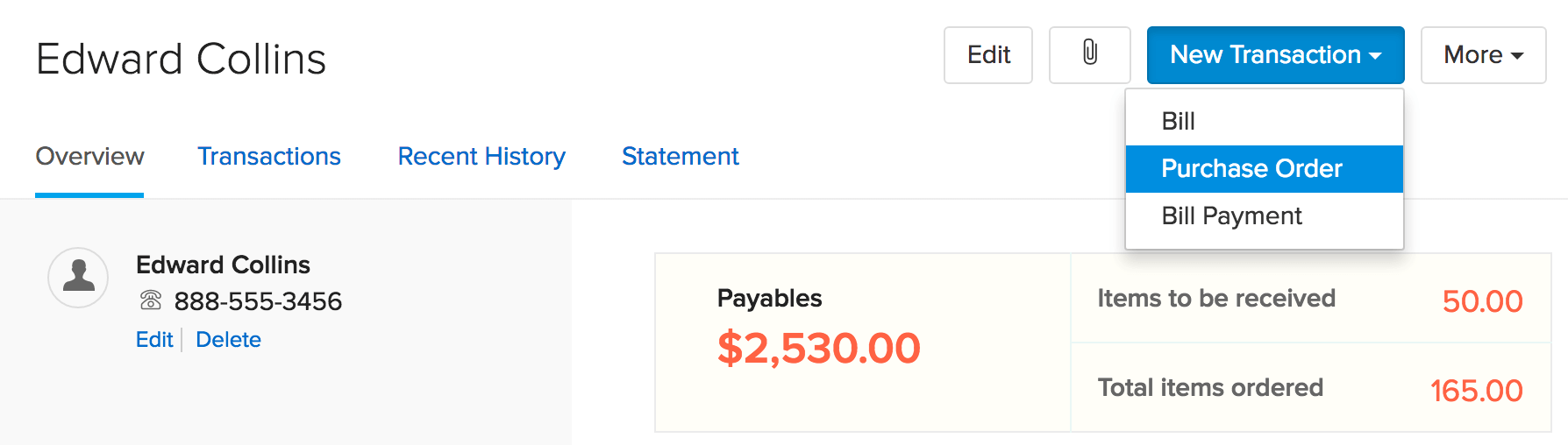
Task: Click the caret arrow on More button
Action: click(1517, 55)
